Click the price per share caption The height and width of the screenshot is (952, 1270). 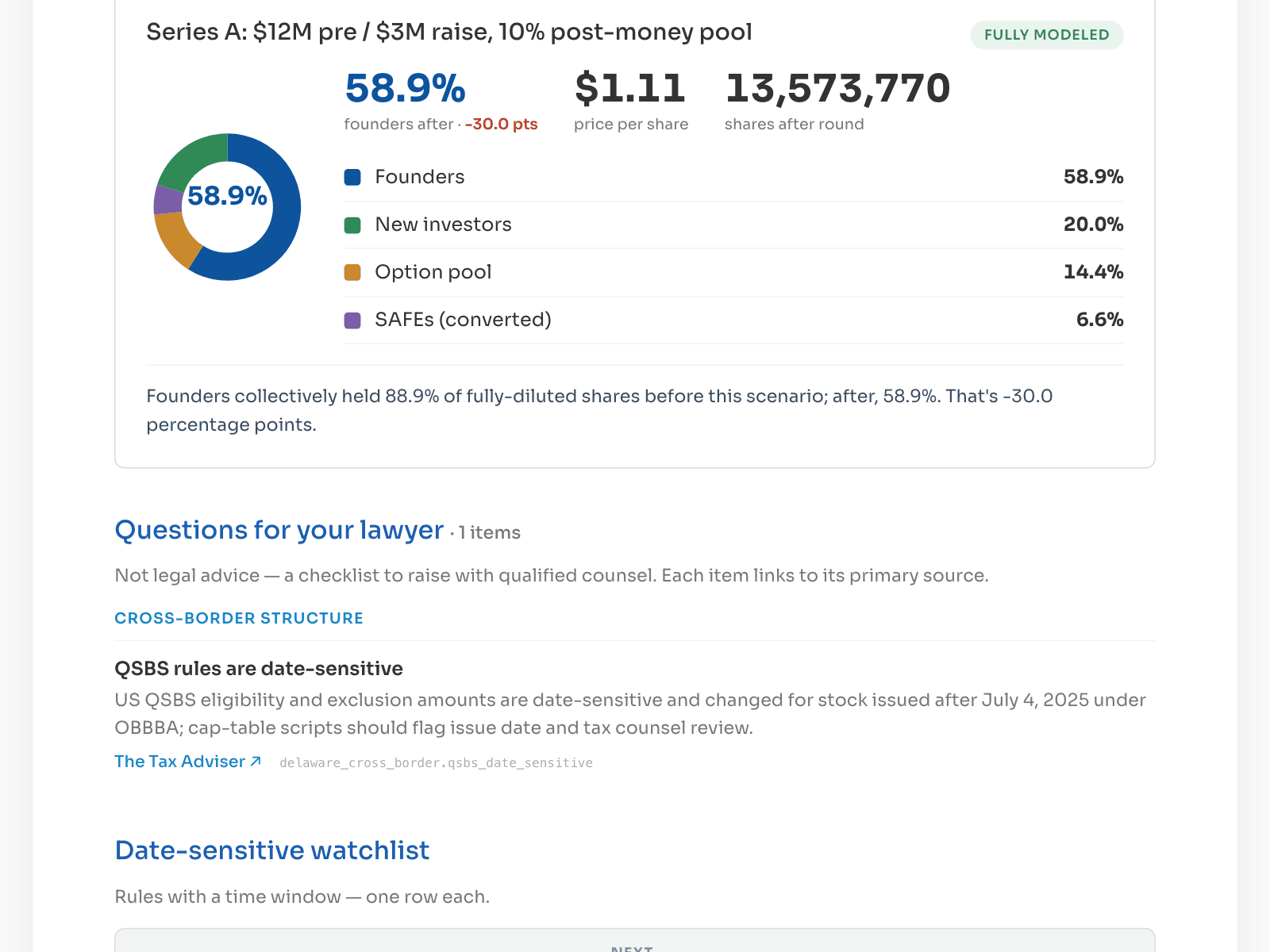pos(631,125)
